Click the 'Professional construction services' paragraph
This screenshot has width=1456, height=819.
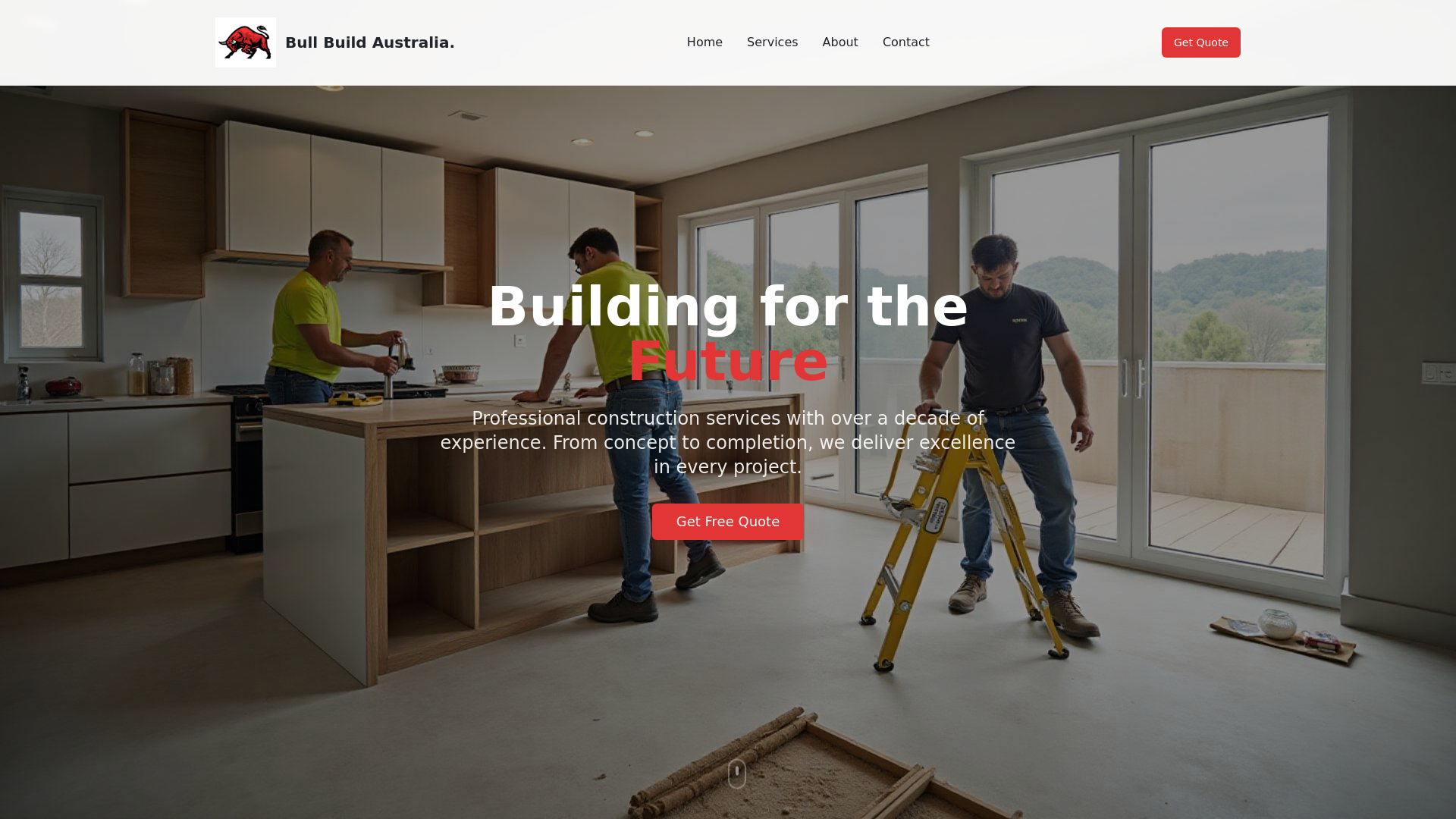[728, 442]
